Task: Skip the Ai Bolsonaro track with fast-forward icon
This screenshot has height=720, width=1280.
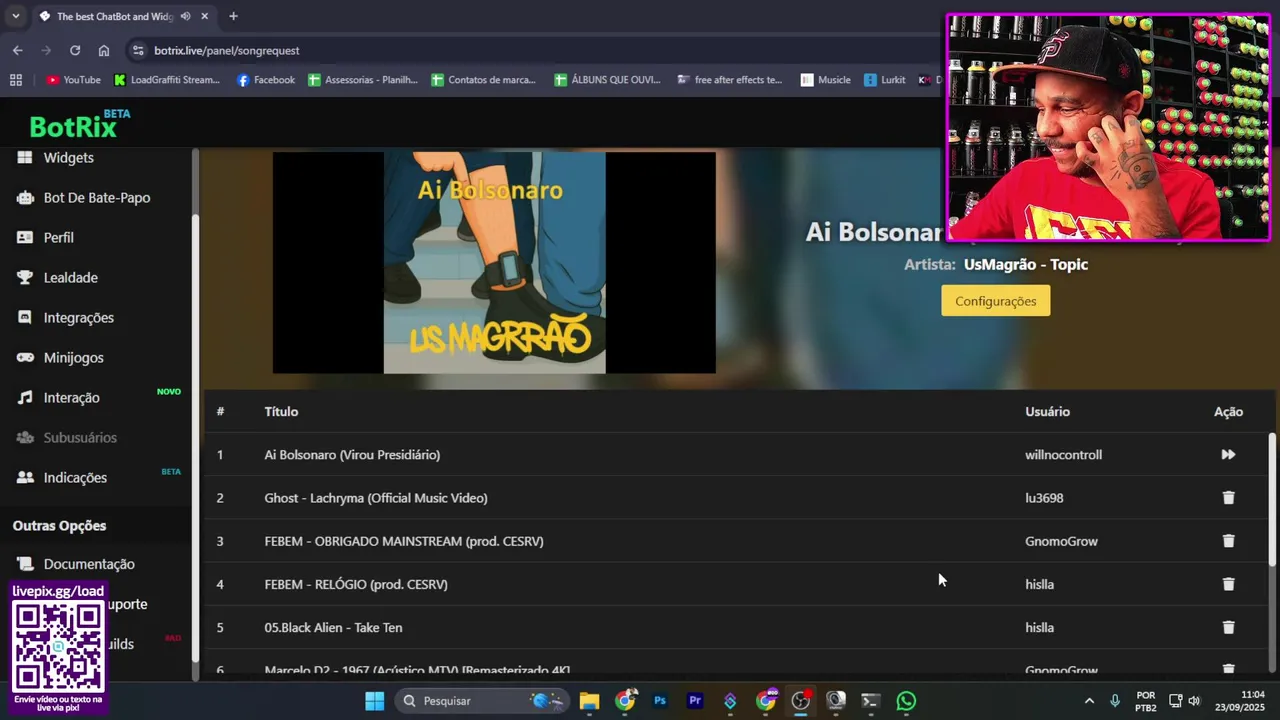Action: point(1228,454)
